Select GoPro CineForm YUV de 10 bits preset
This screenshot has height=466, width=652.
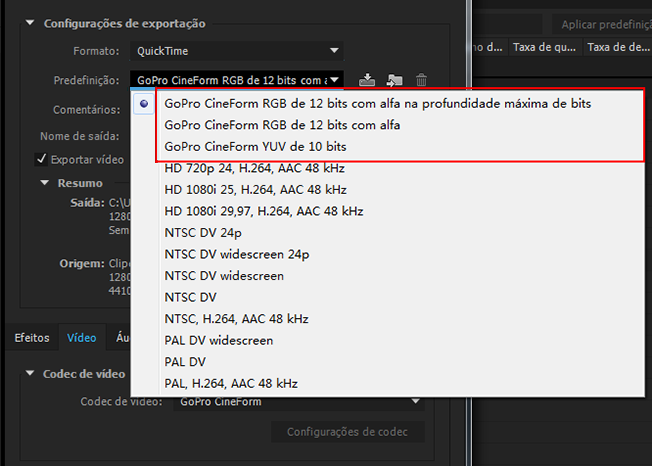click(388, 147)
